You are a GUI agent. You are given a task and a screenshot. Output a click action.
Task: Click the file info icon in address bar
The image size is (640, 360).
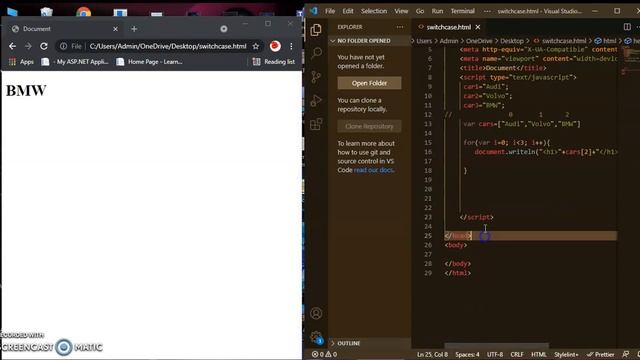click(x=63, y=46)
